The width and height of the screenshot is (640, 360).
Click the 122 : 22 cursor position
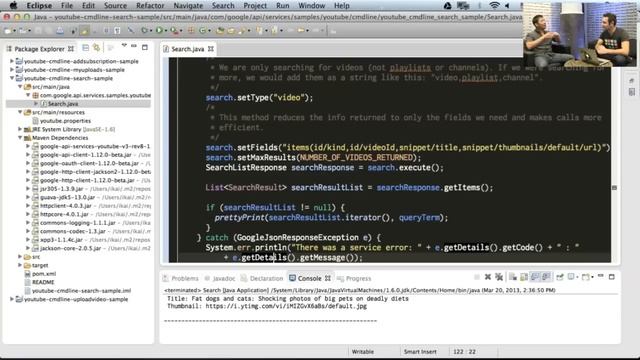[464, 351]
